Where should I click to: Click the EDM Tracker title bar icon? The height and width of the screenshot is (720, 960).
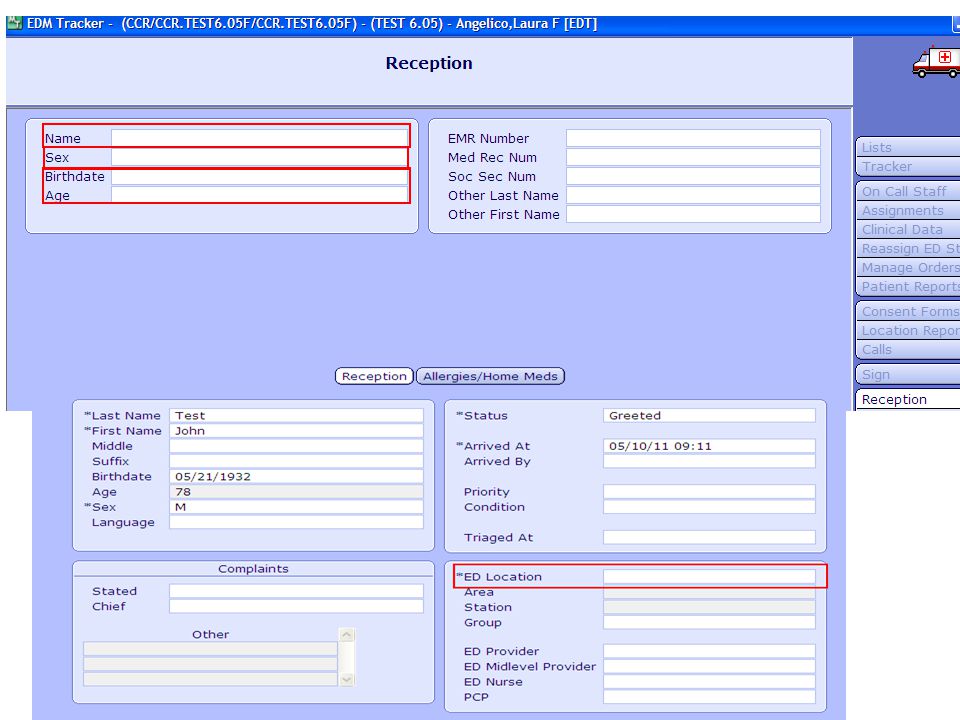[15, 24]
